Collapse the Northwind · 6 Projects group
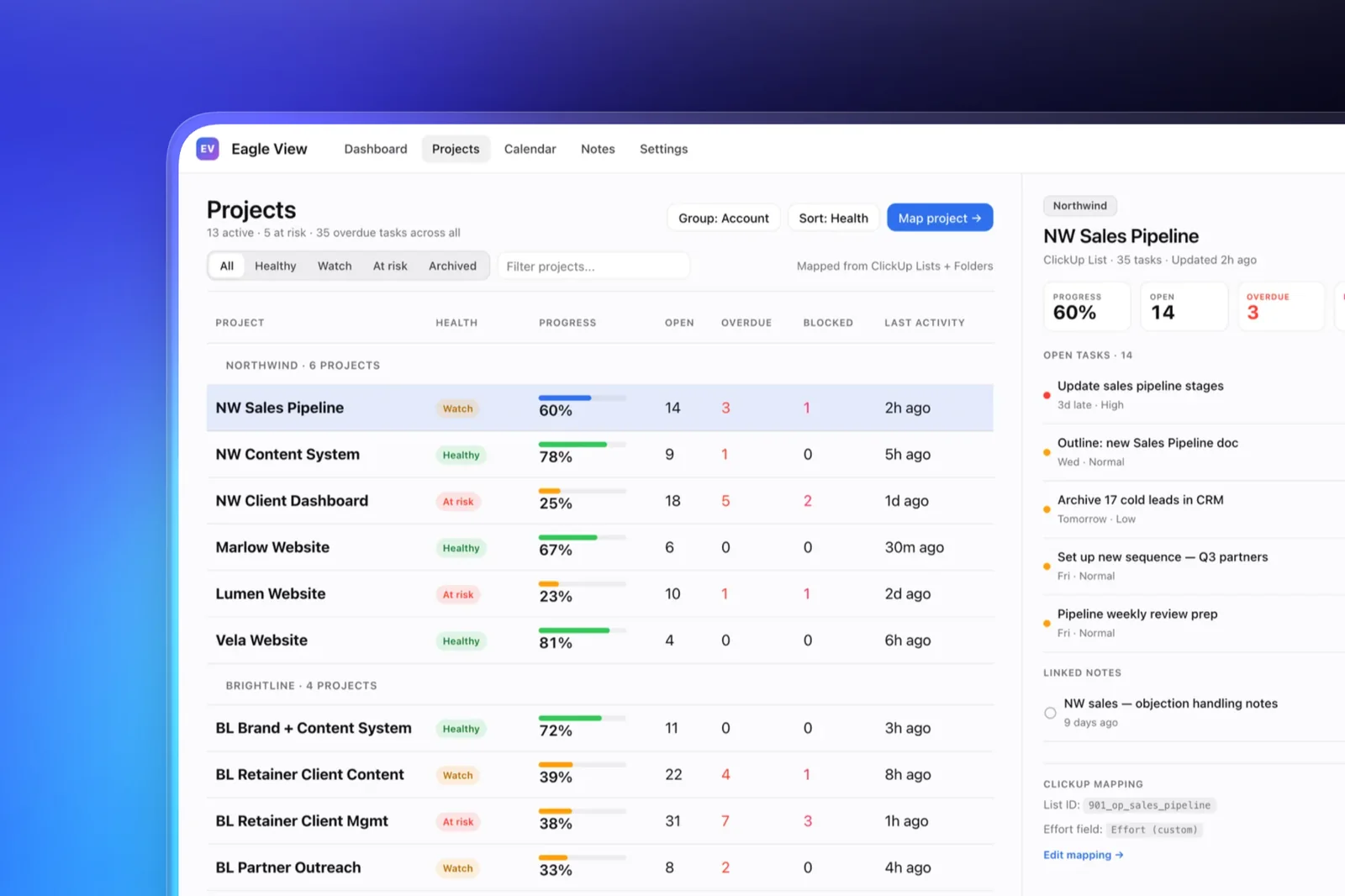 click(x=303, y=366)
